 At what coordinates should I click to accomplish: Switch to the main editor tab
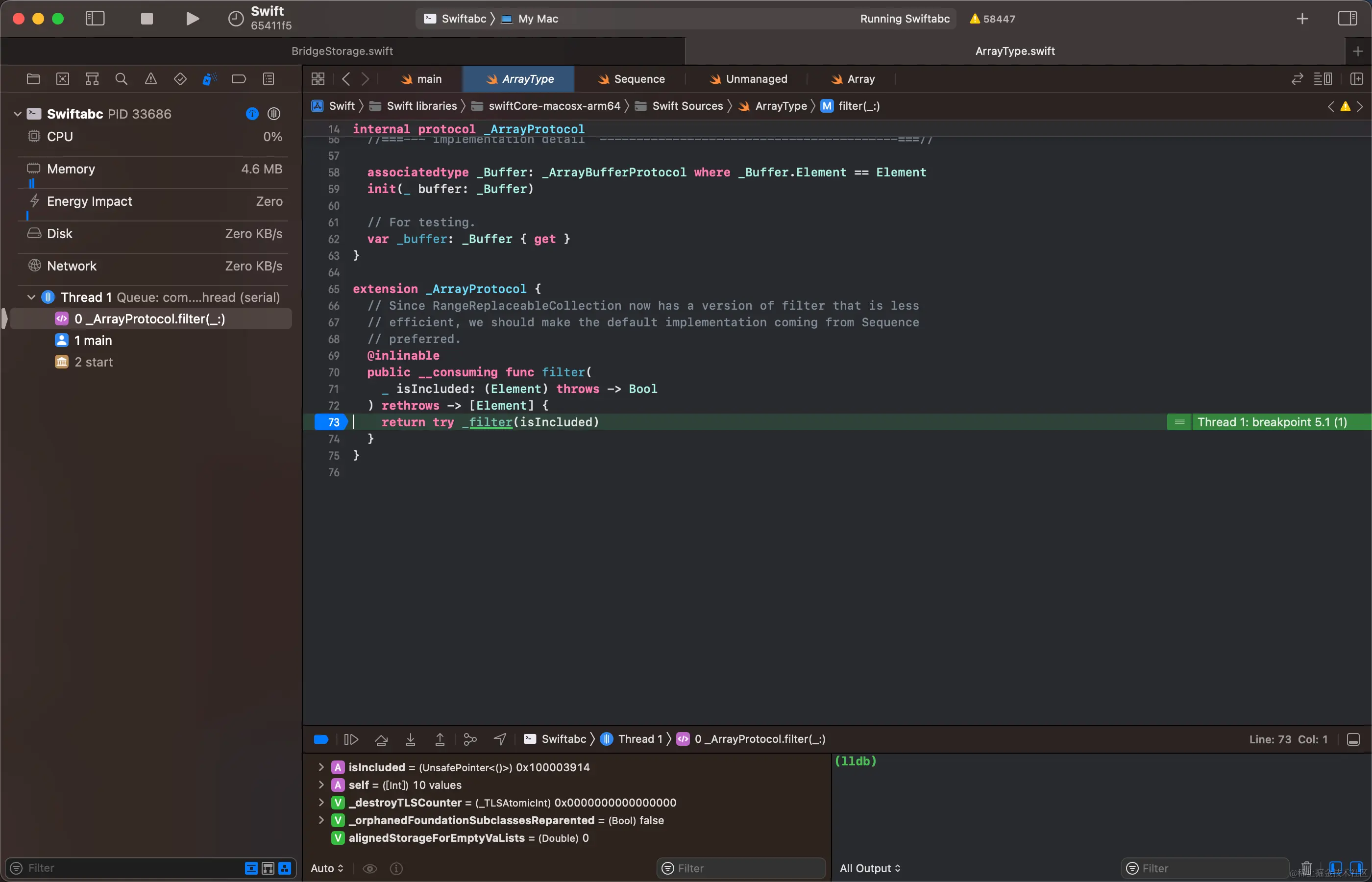coord(421,79)
